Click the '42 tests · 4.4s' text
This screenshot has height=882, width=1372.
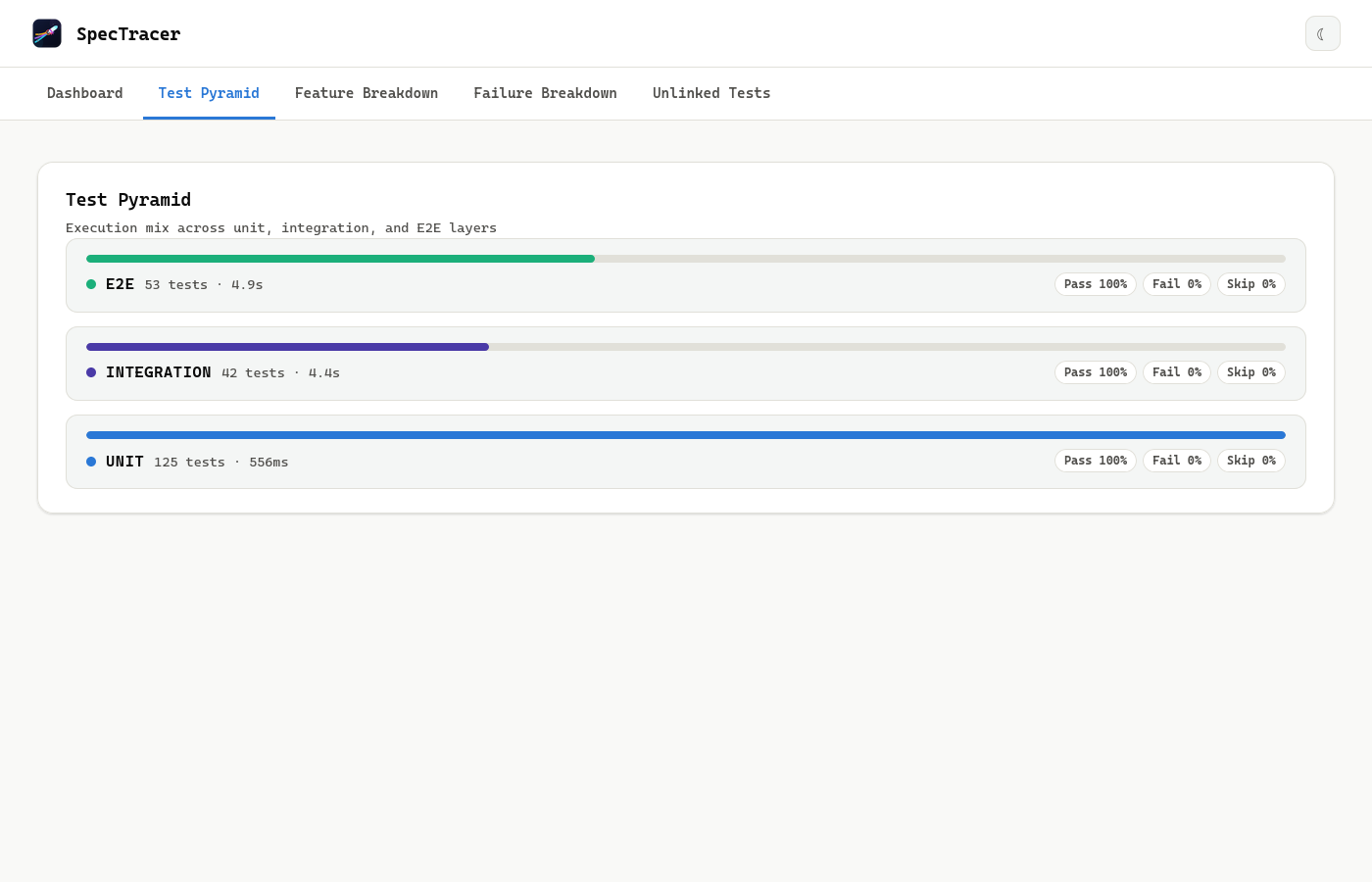pos(280,373)
